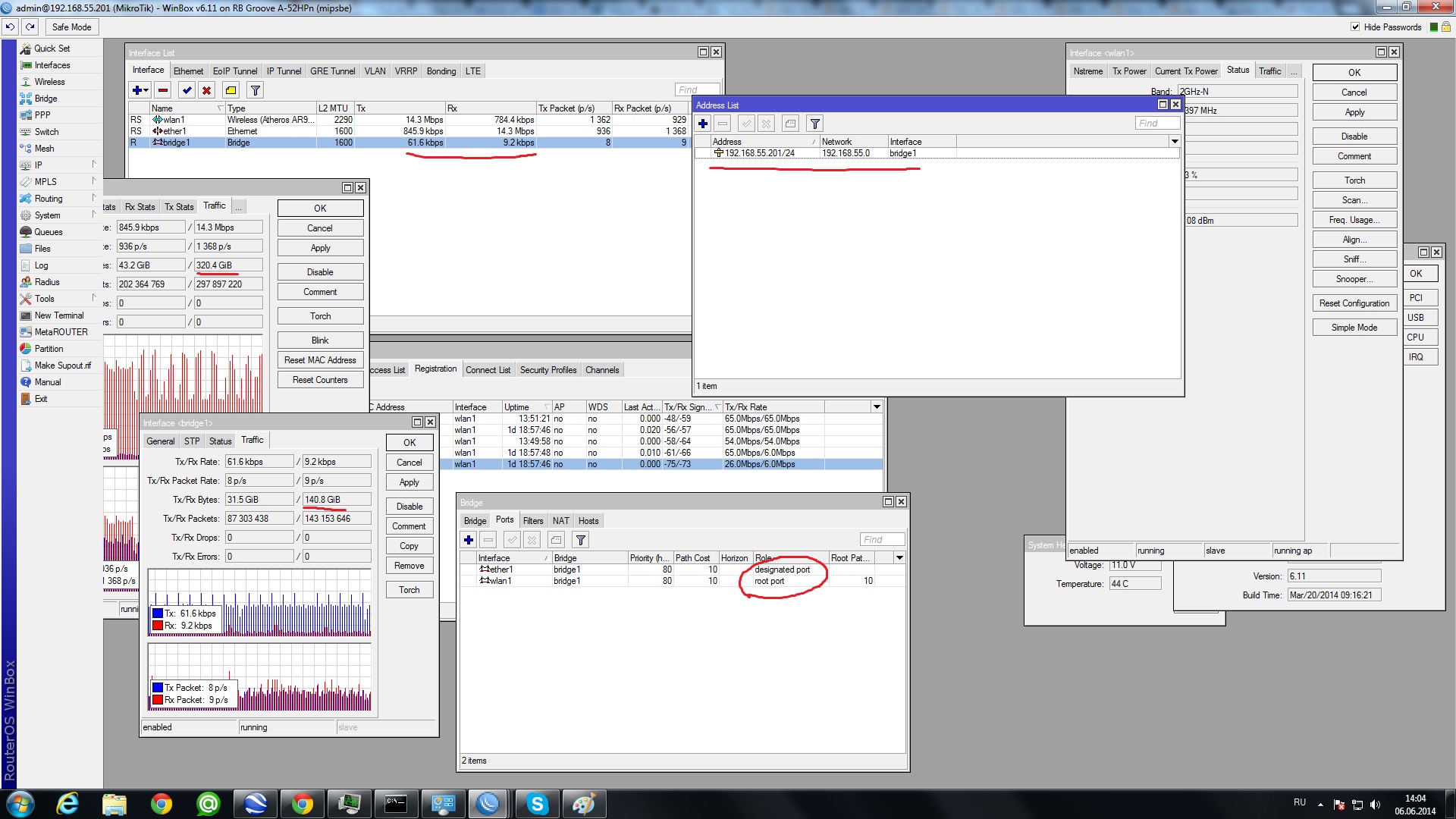Click Scan... button in wlan1 window
This screenshot has height=819, width=1456.
pyautogui.click(x=1354, y=199)
